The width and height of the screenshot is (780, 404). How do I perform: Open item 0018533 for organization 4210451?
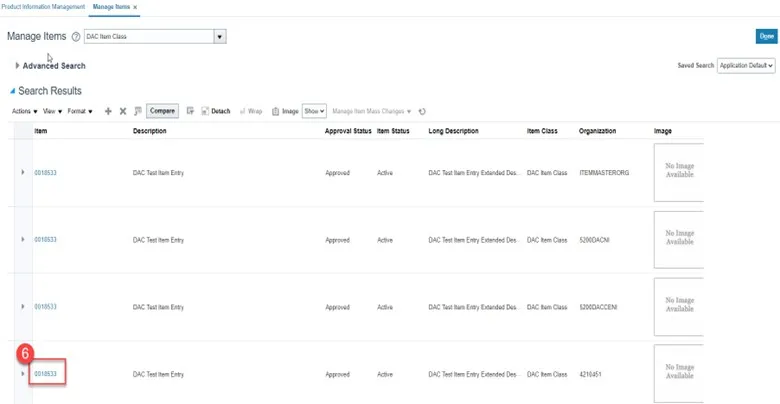click(x=45, y=374)
